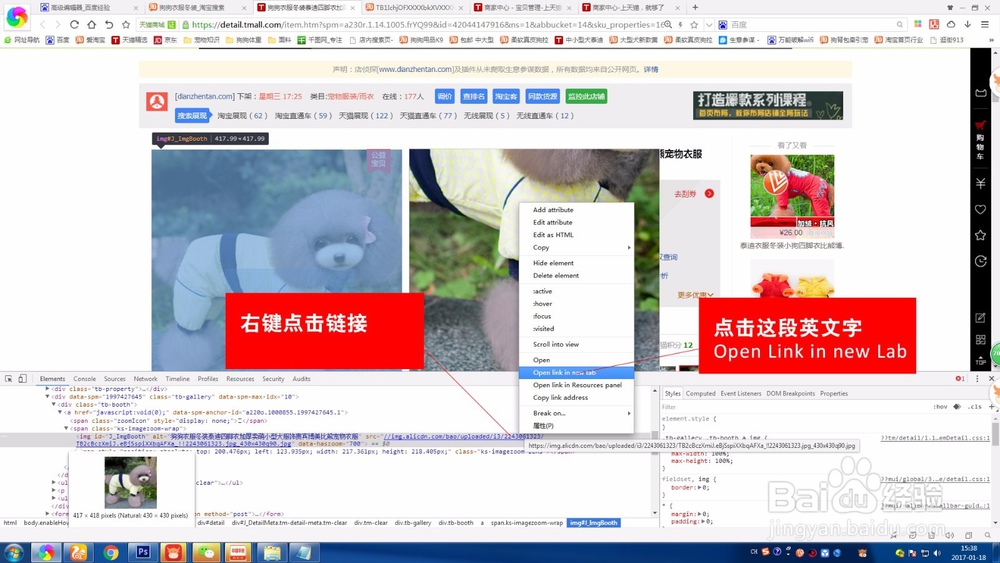
Task: Switch to the Console tab in DevTools
Action: [x=84, y=379]
